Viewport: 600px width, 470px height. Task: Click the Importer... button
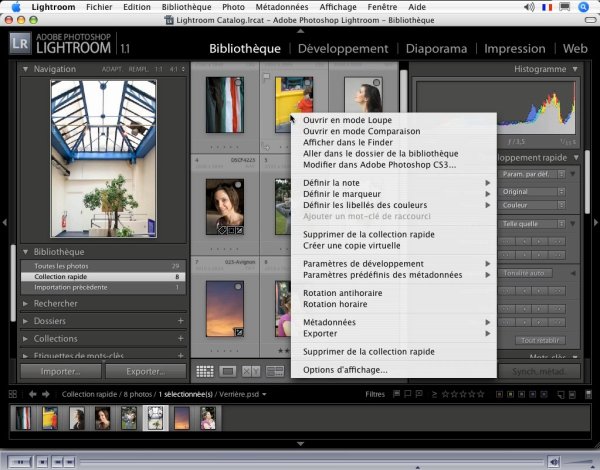coord(60,372)
